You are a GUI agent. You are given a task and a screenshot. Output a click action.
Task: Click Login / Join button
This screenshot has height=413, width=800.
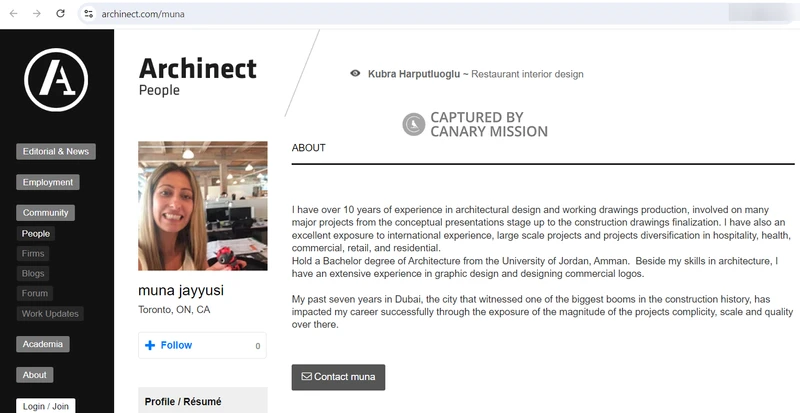[x=46, y=406]
